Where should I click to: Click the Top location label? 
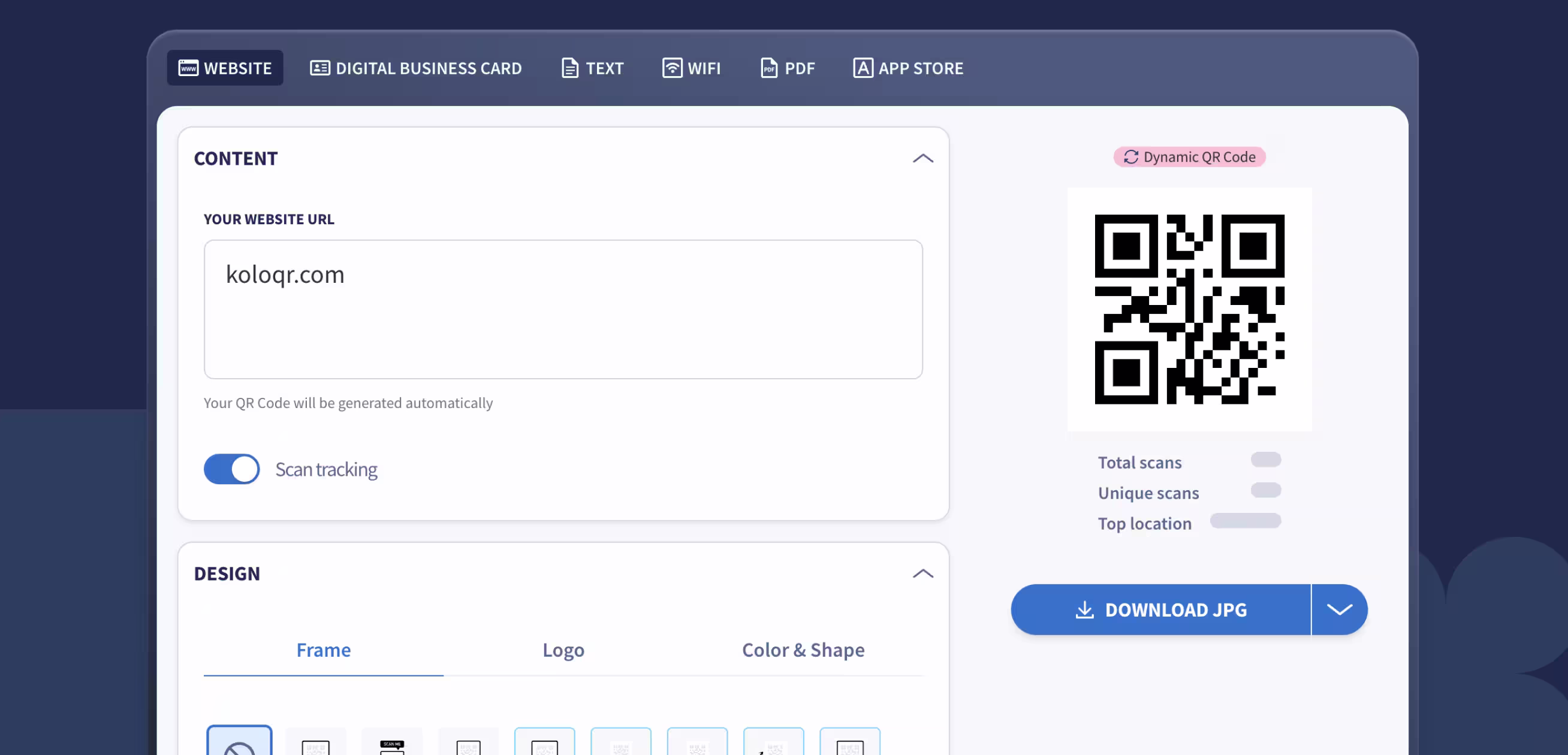pyautogui.click(x=1144, y=523)
